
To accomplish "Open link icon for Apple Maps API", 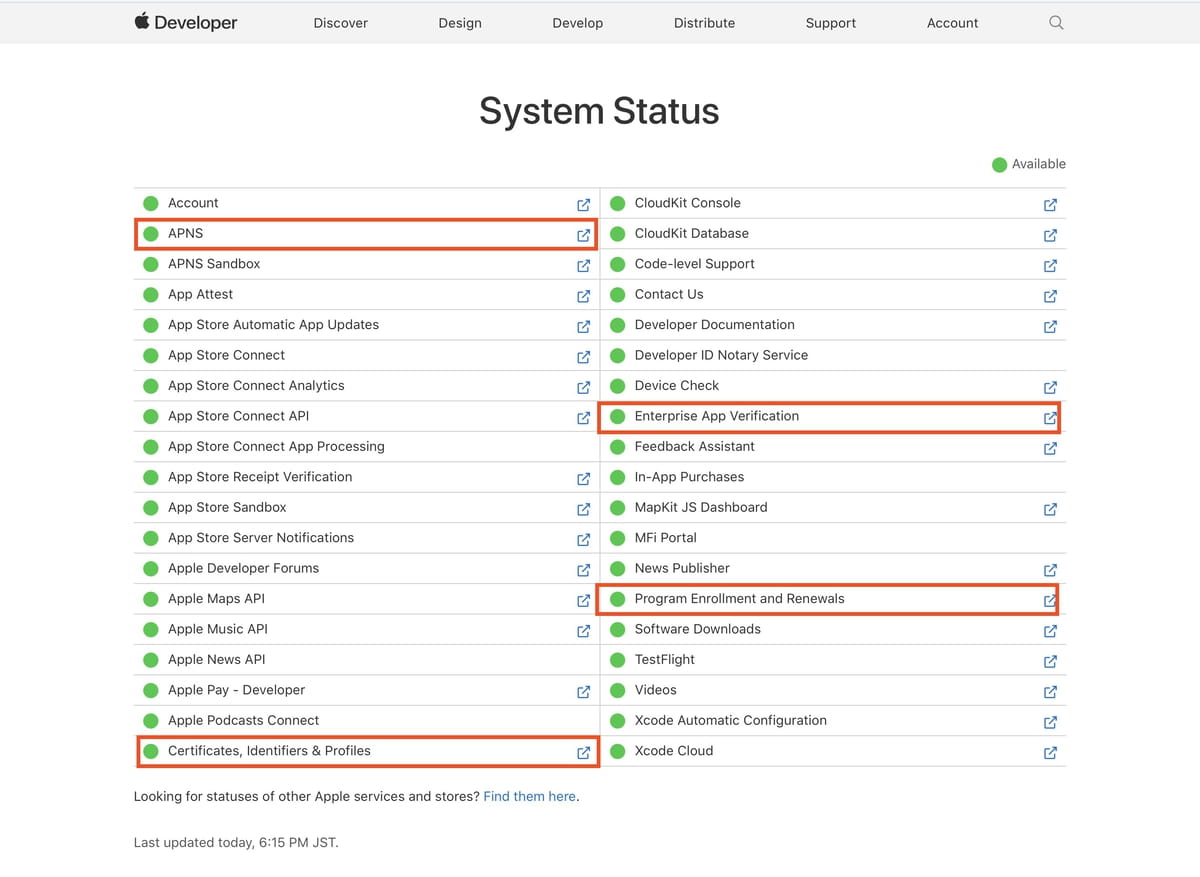I will [x=583, y=600].
